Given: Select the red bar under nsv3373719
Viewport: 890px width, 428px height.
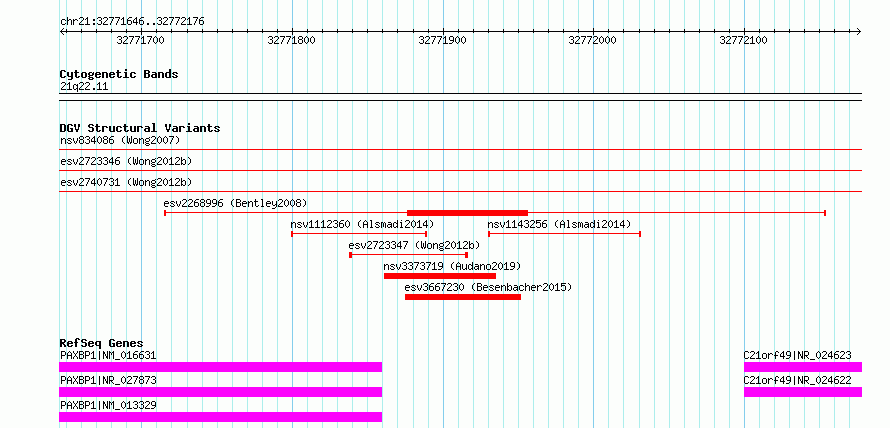Looking at the screenshot, I should tap(440, 276).
